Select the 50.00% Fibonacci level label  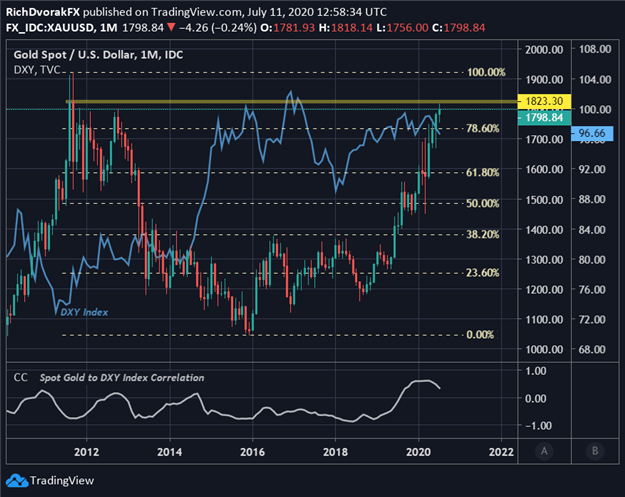pos(483,204)
